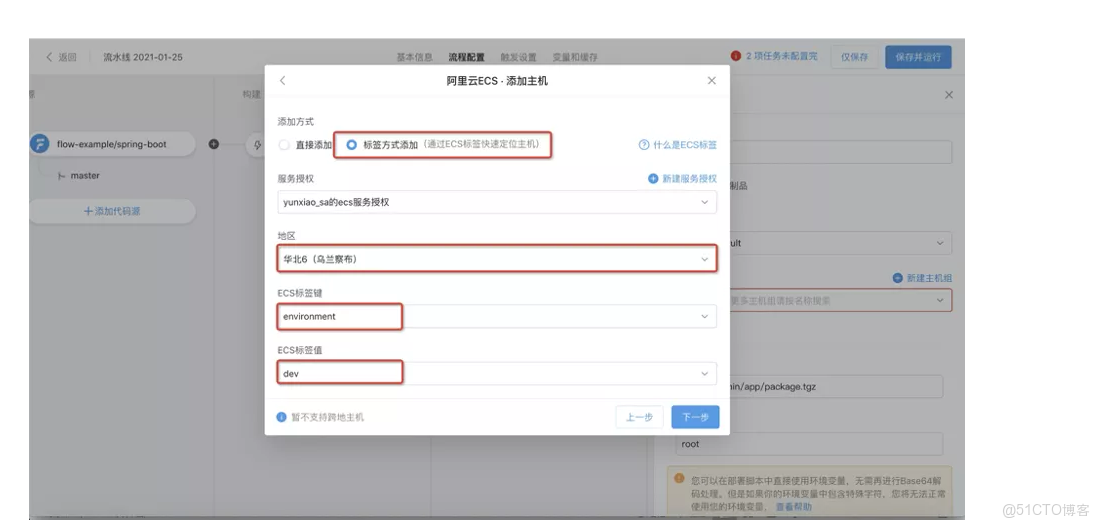
Task: Expand the ECS标签值 dev dropdown
Action: 497,373
